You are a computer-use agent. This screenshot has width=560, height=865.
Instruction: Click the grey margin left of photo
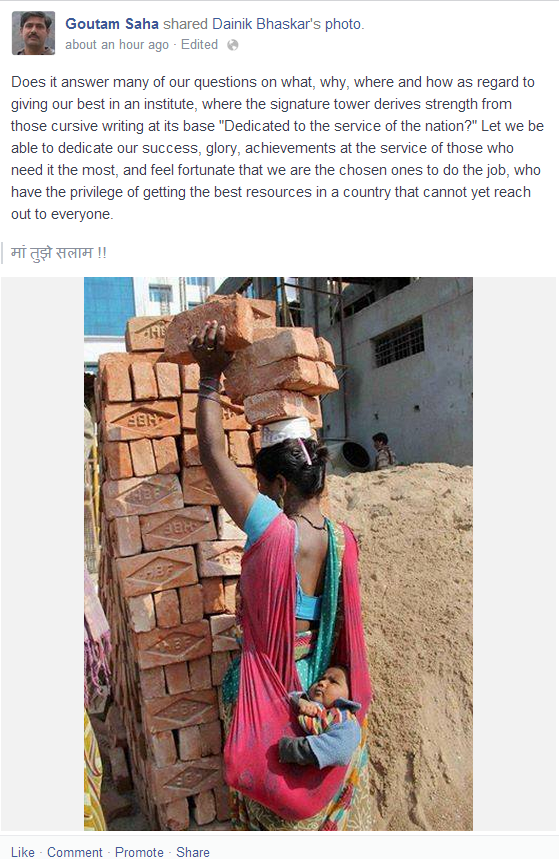(42, 553)
